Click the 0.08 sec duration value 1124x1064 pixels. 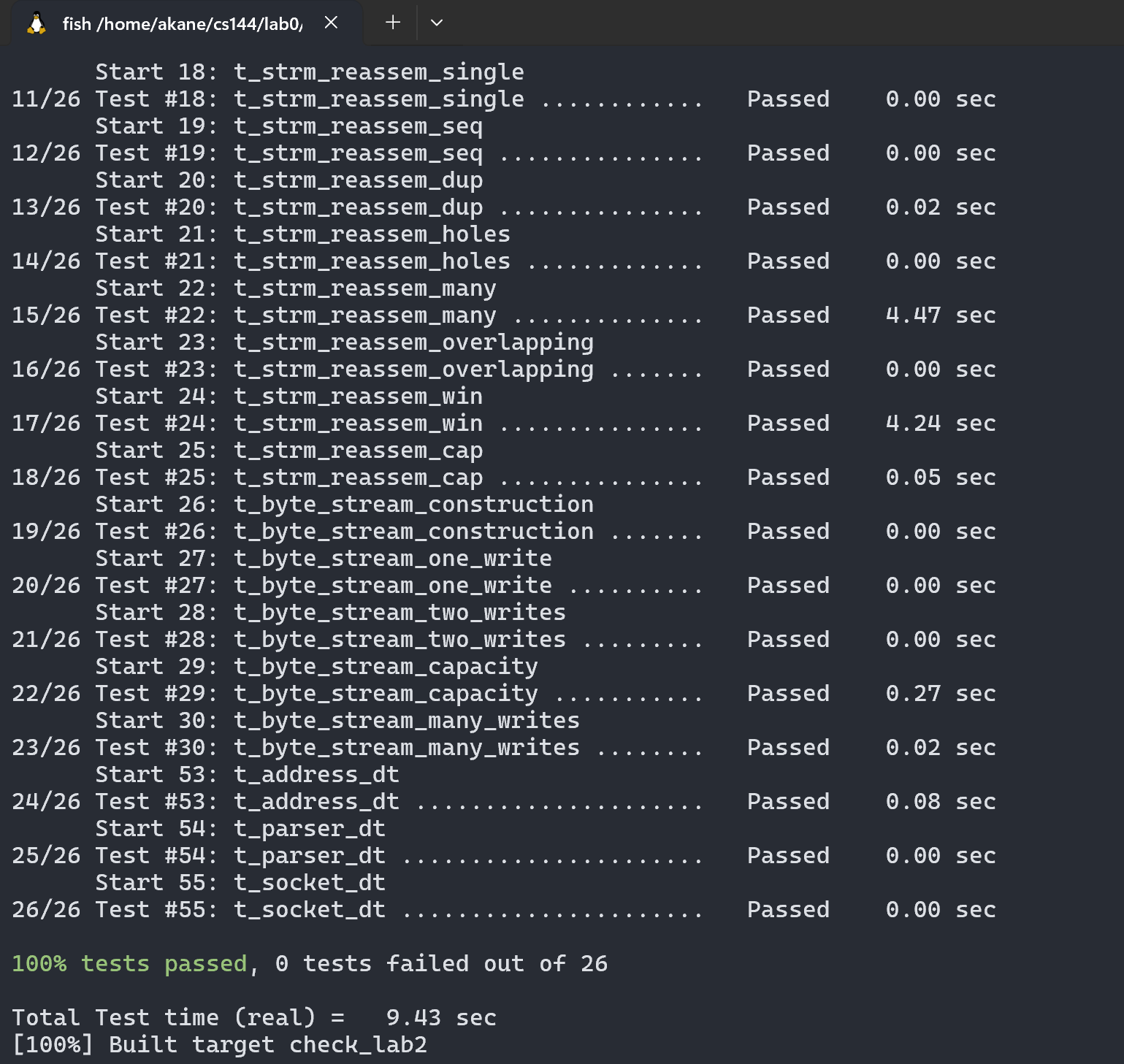click(941, 802)
